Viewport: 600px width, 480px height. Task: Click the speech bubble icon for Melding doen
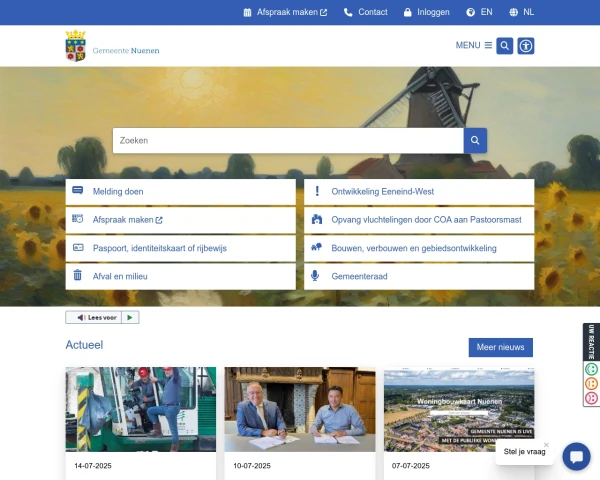pyautogui.click(x=78, y=190)
